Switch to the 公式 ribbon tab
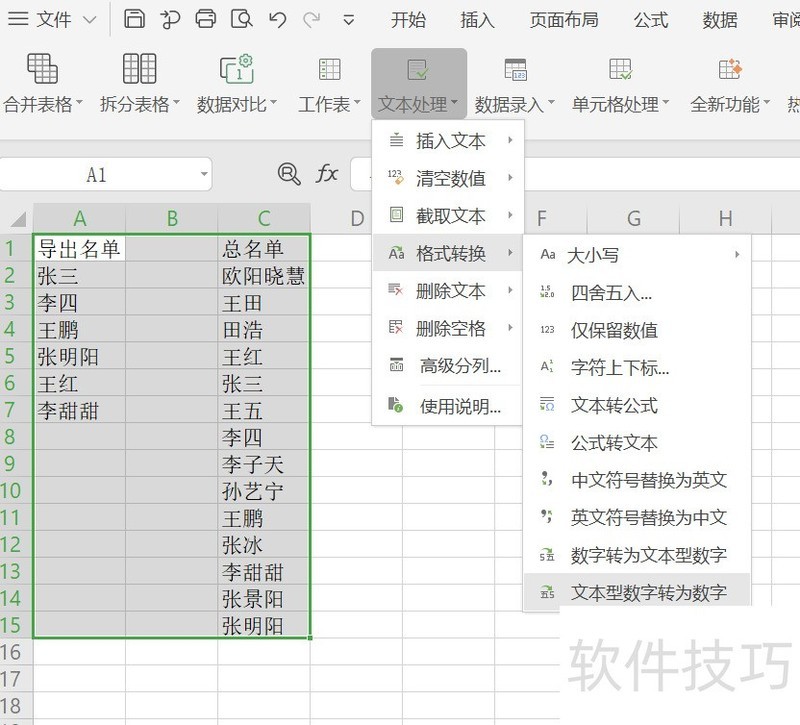Viewport: 800px width, 725px height. point(652,20)
